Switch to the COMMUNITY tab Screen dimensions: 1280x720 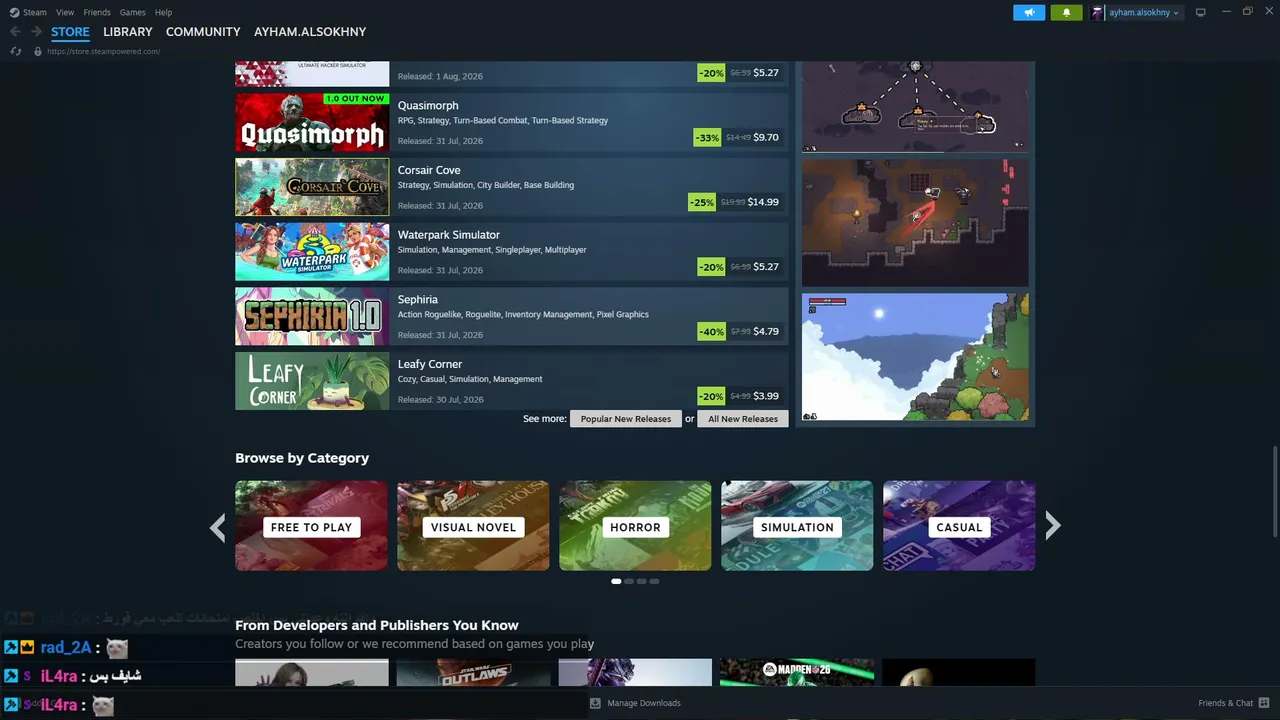coord(203,32)
